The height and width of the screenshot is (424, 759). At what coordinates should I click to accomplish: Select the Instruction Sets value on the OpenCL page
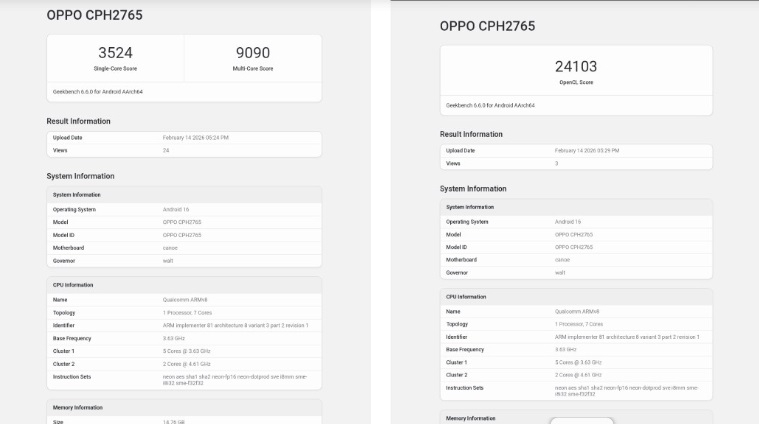[626, 391]
